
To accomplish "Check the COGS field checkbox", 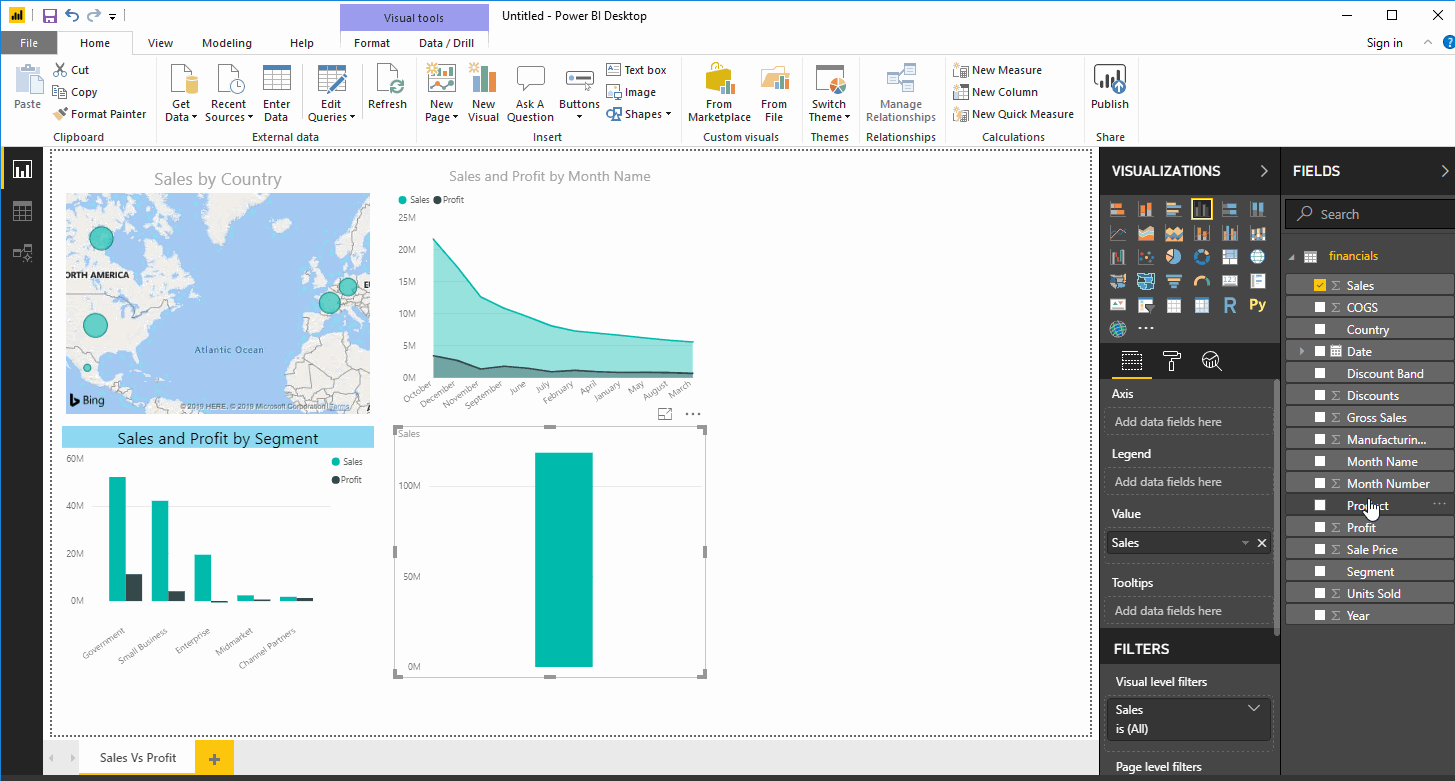I will point(1320,307).
